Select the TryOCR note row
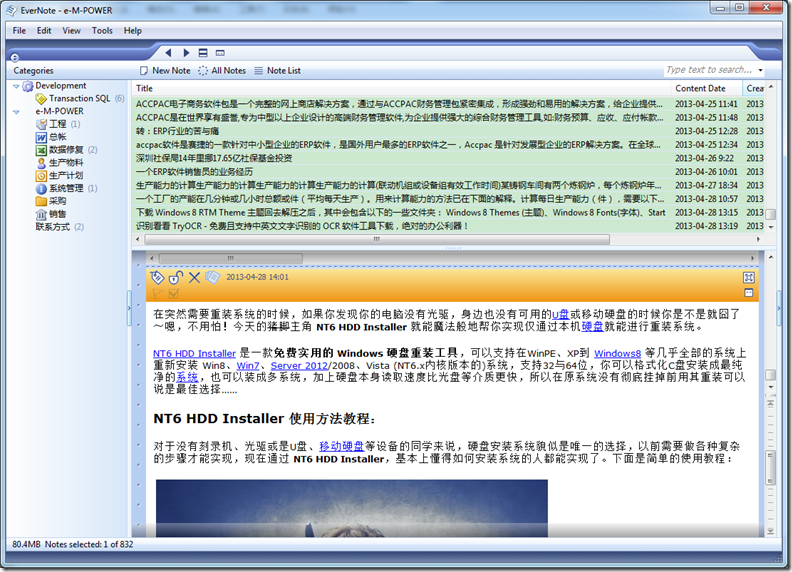 click(x=450, y=226)
